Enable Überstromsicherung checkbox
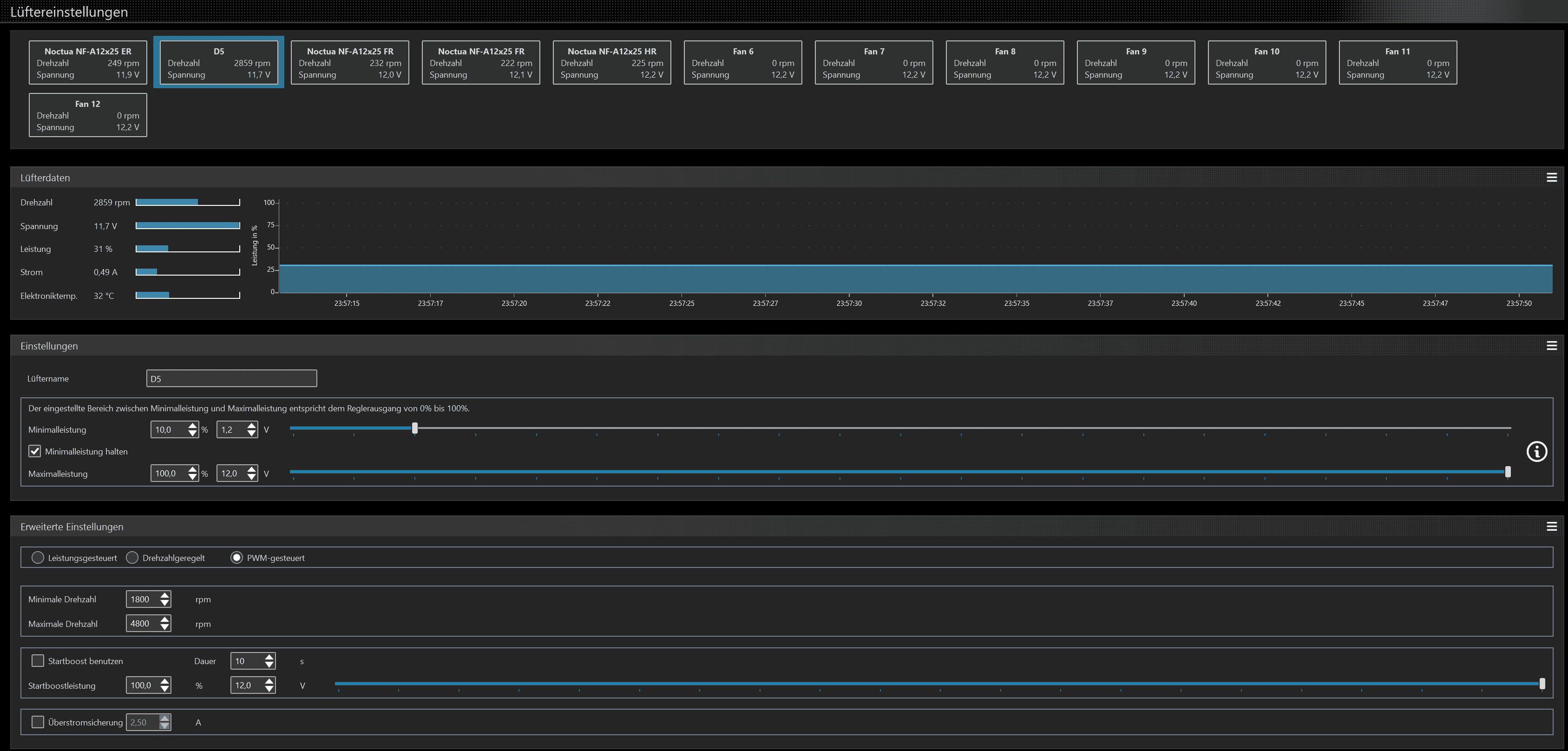 click(x=38, y=722)
